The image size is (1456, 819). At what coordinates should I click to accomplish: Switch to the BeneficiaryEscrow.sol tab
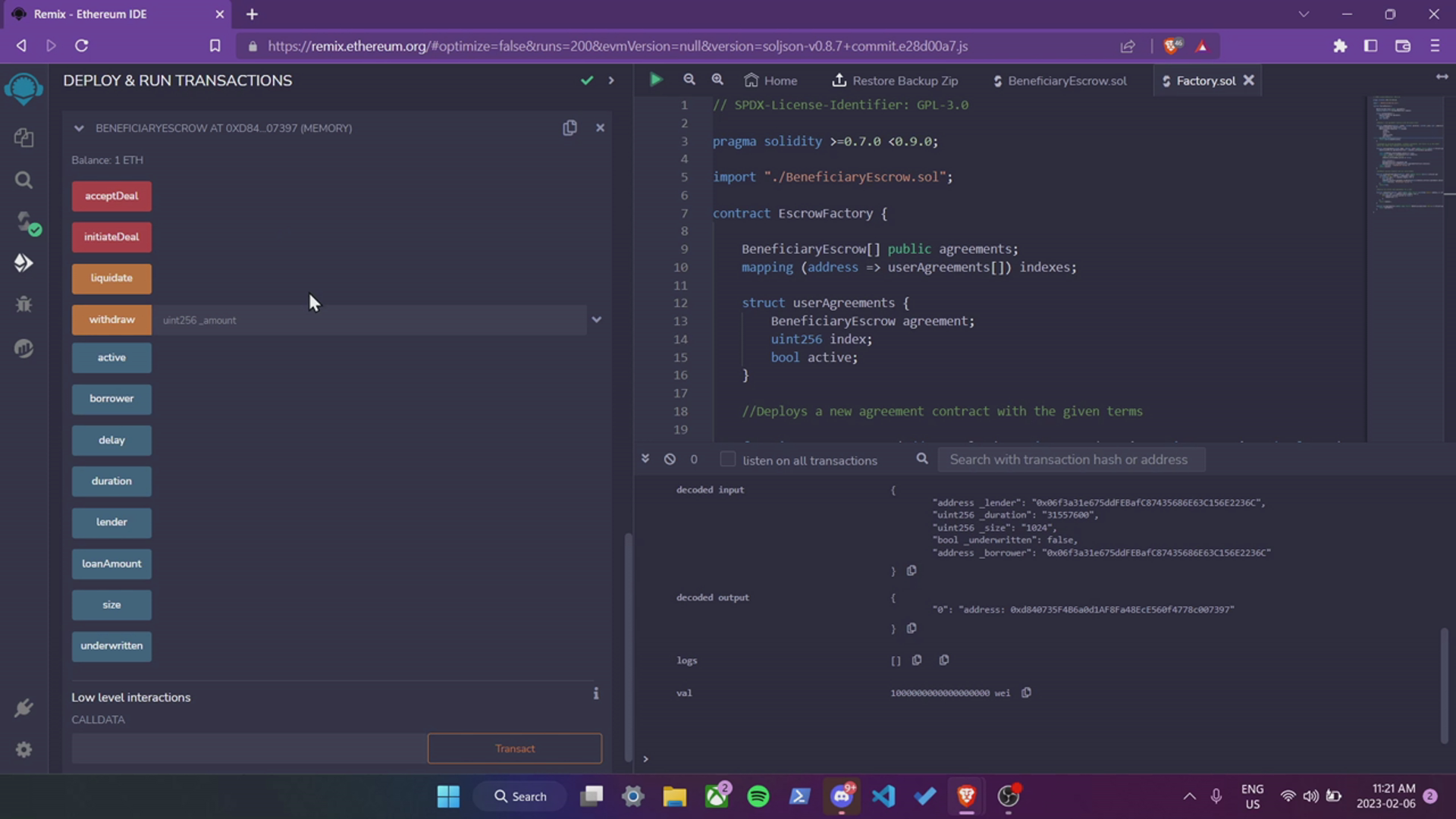(1060, 80)
